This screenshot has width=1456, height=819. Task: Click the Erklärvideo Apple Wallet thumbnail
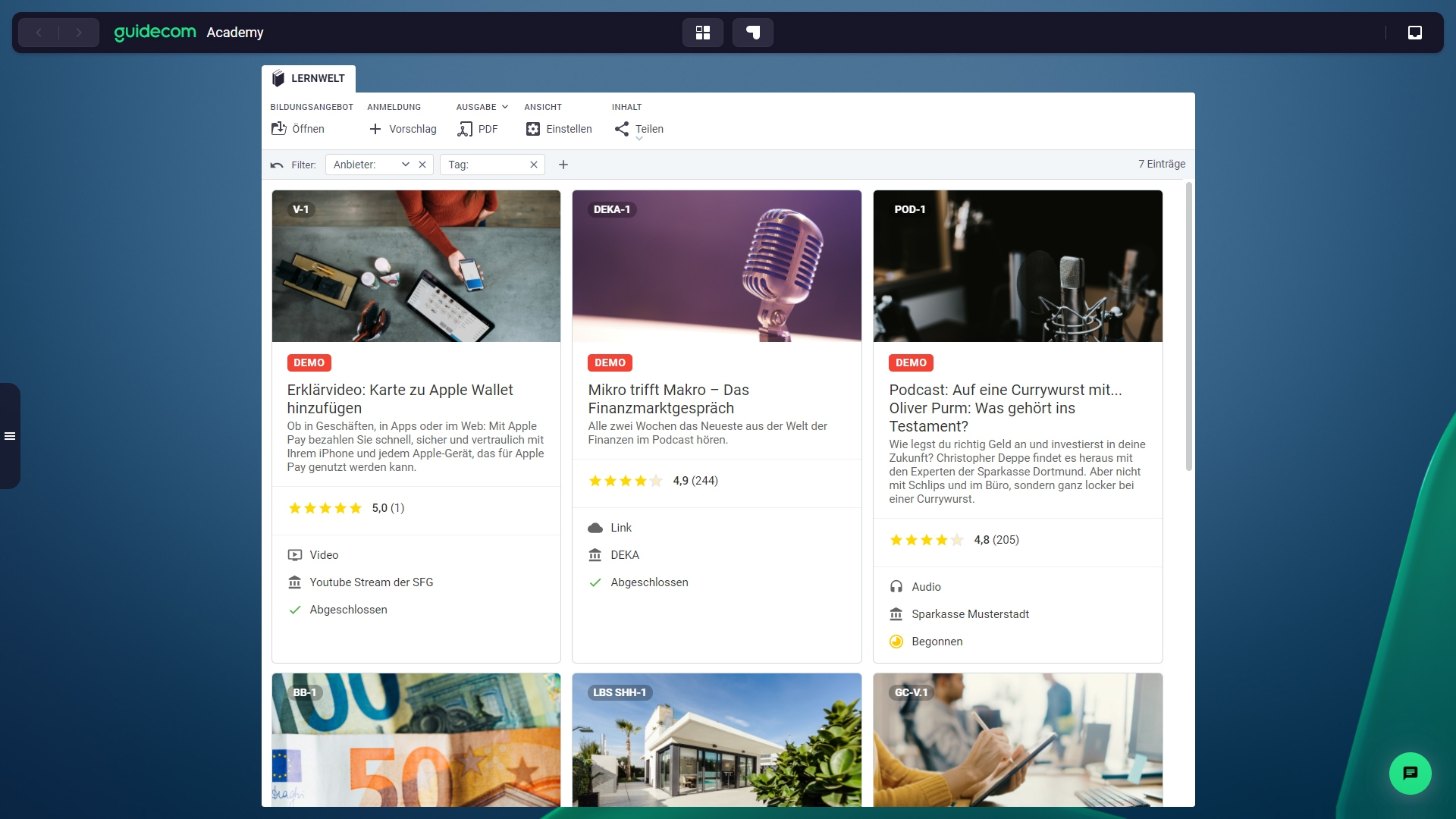coord(416,266)
